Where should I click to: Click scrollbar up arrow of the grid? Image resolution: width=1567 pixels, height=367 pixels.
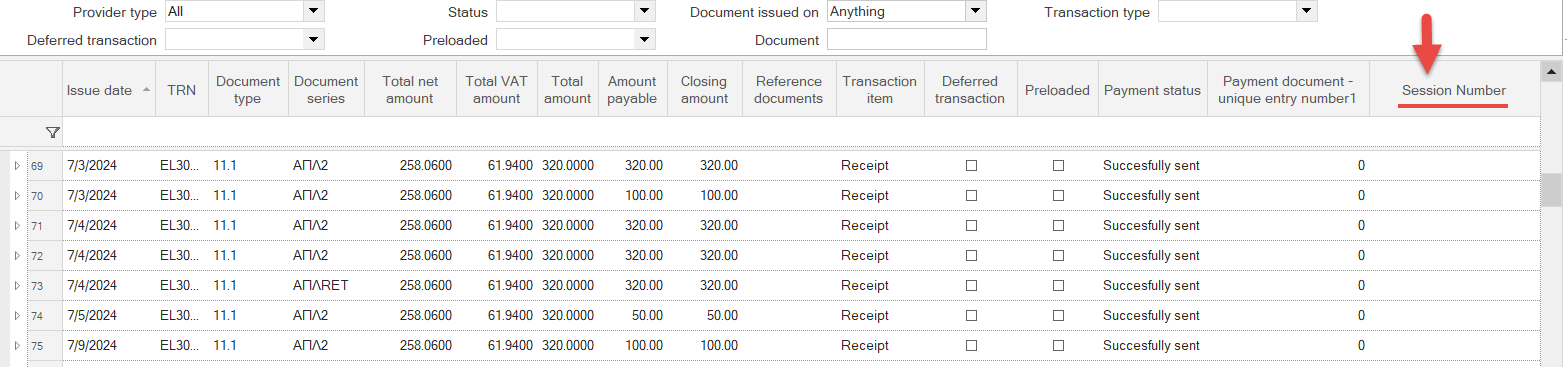click(1552, 72)
